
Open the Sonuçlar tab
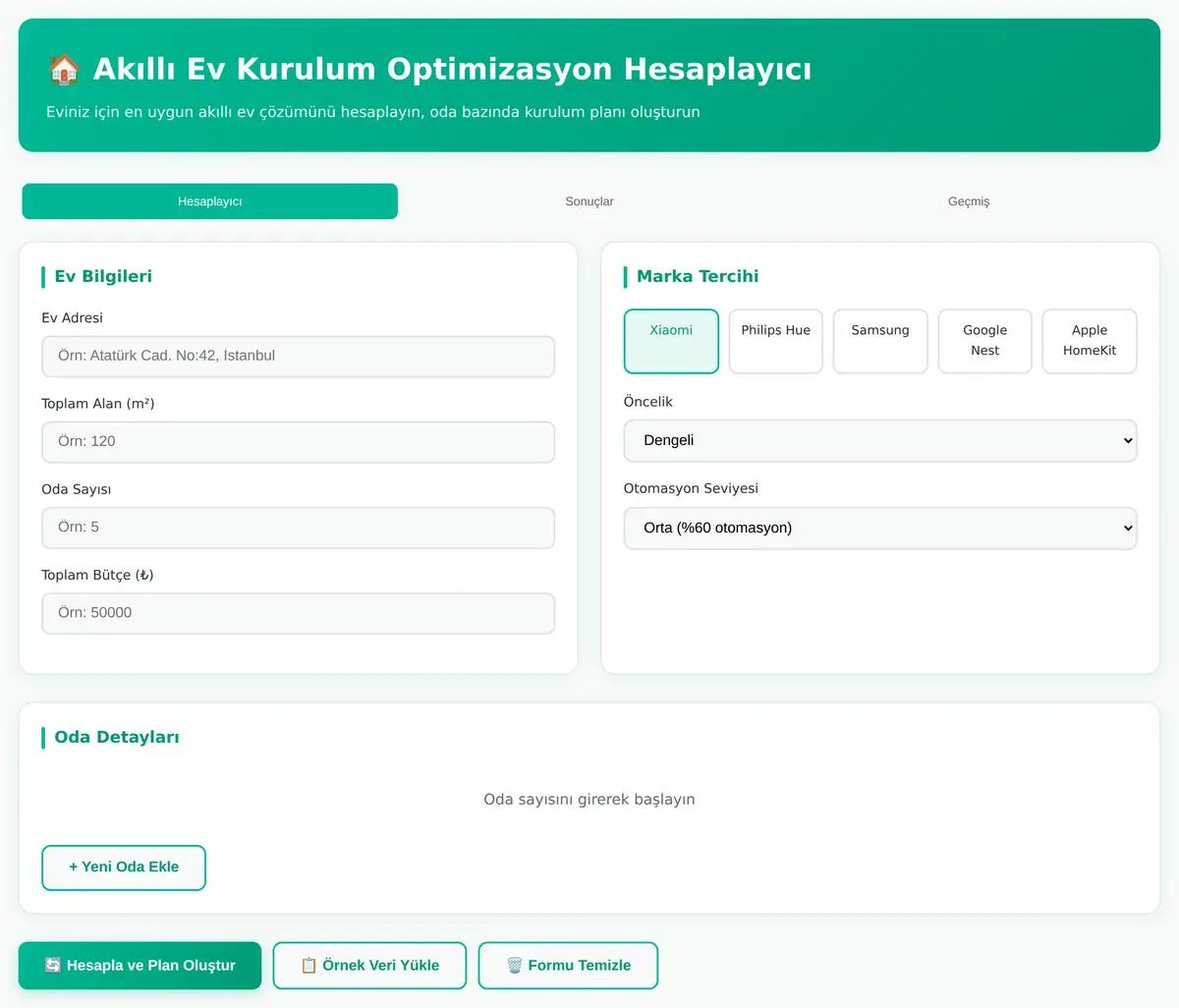coord(589,201)
